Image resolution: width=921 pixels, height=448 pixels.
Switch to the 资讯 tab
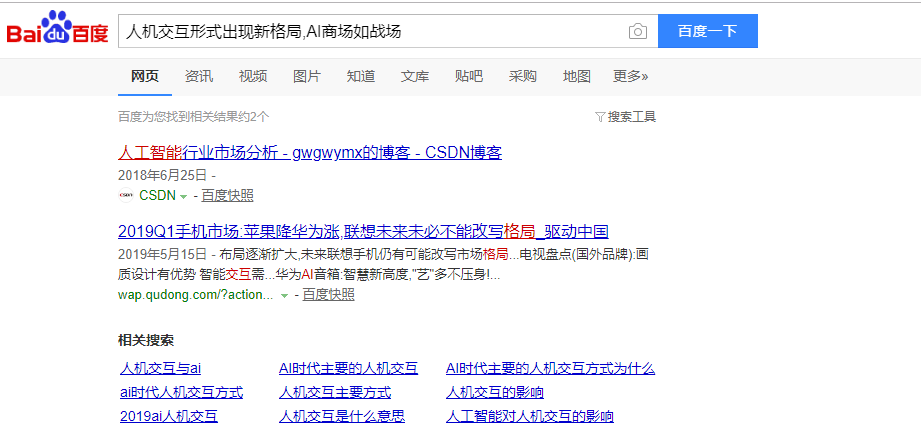pyautogui.click(x=199, y=76)
